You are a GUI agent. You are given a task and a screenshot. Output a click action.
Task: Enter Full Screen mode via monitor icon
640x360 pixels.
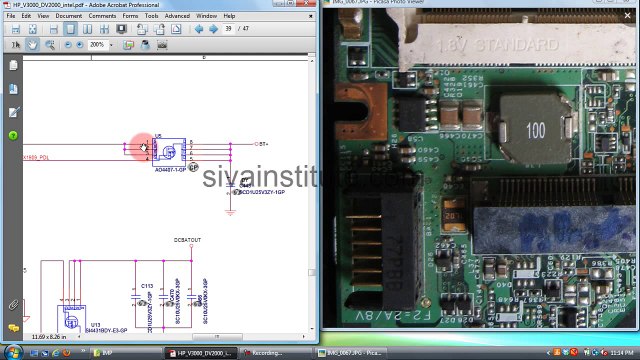(122, 29)
